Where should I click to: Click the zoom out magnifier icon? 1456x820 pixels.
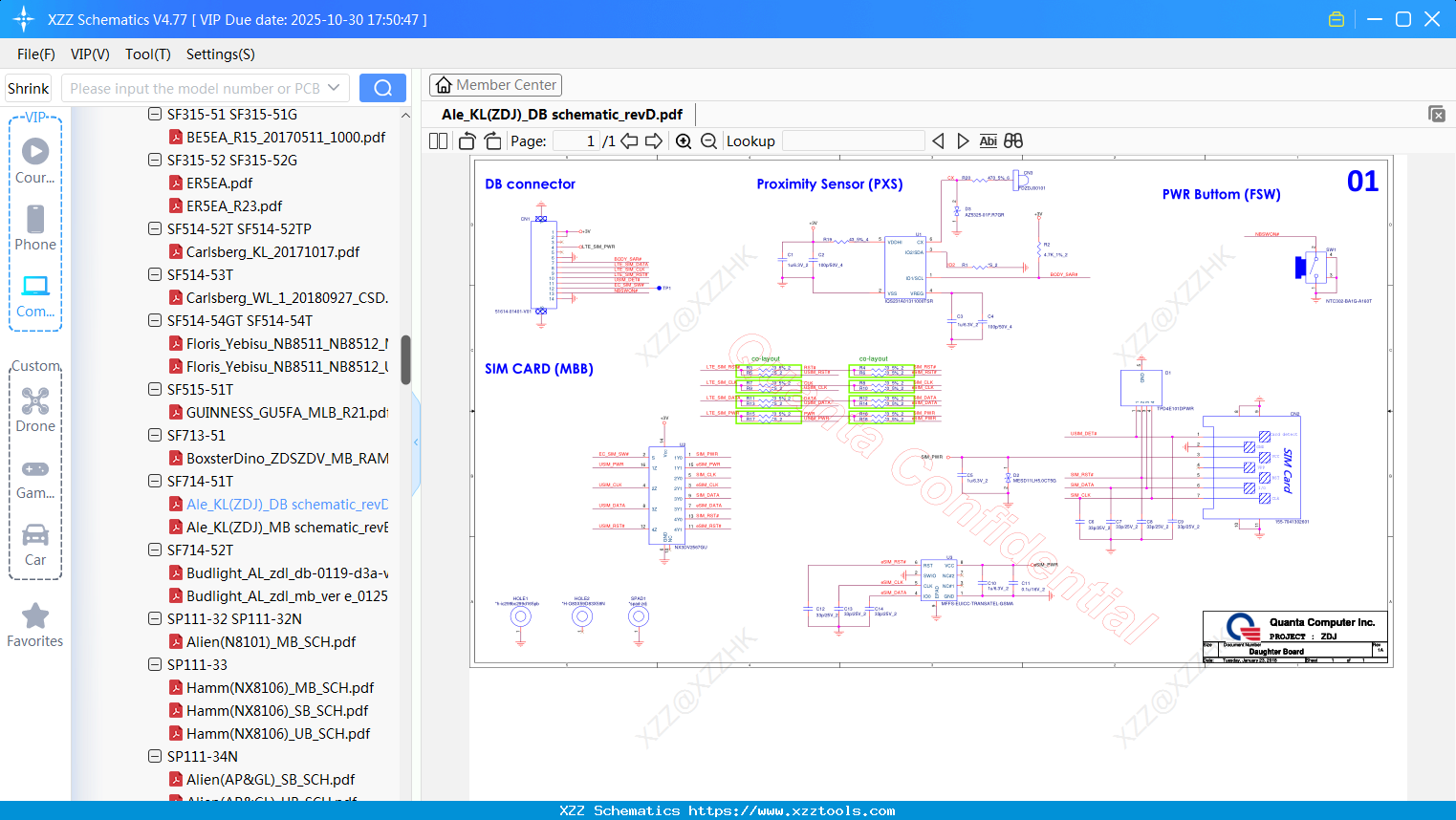pos(708,141)
